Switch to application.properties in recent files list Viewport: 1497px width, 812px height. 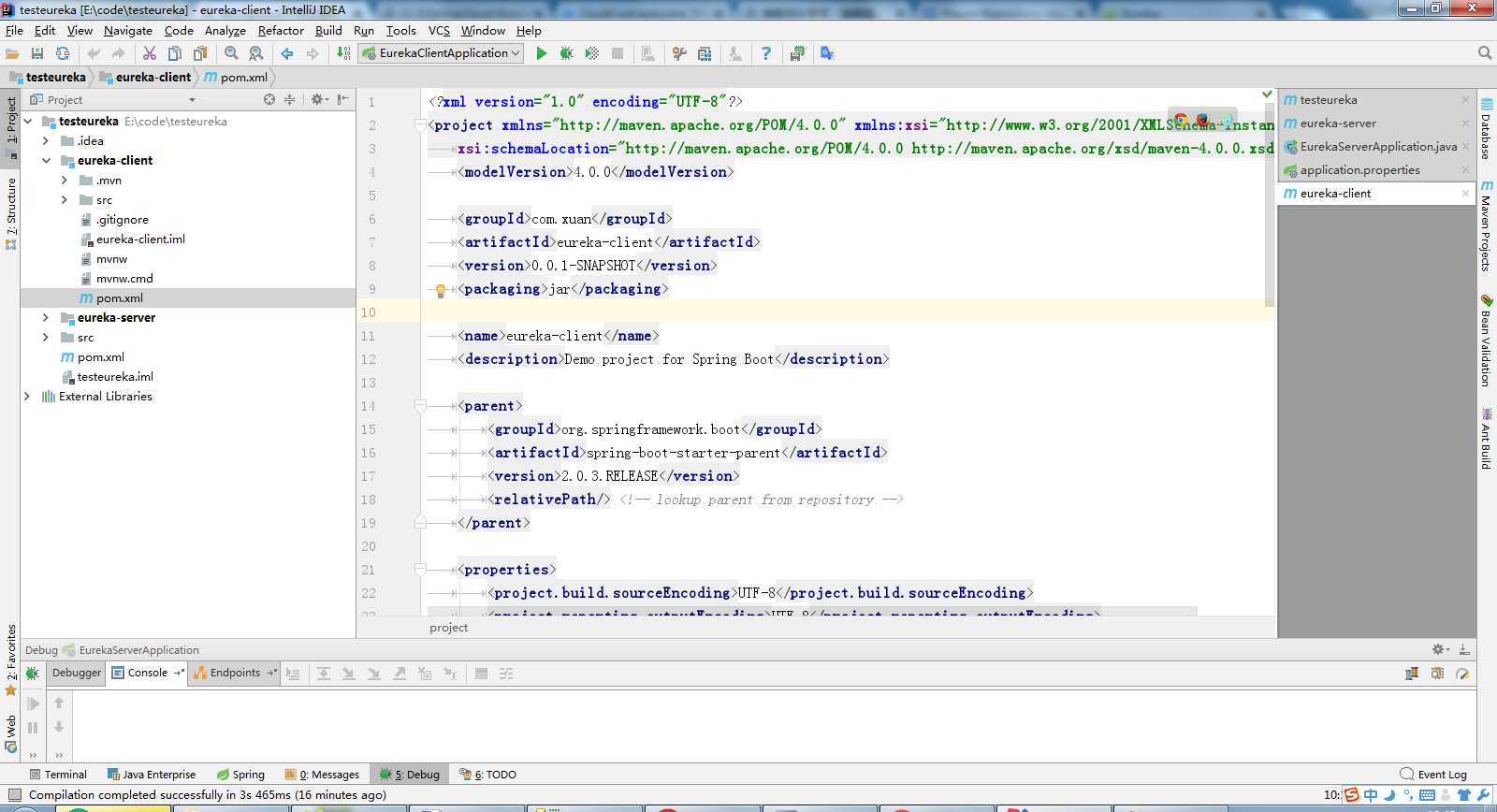(x=1359, y=170)
